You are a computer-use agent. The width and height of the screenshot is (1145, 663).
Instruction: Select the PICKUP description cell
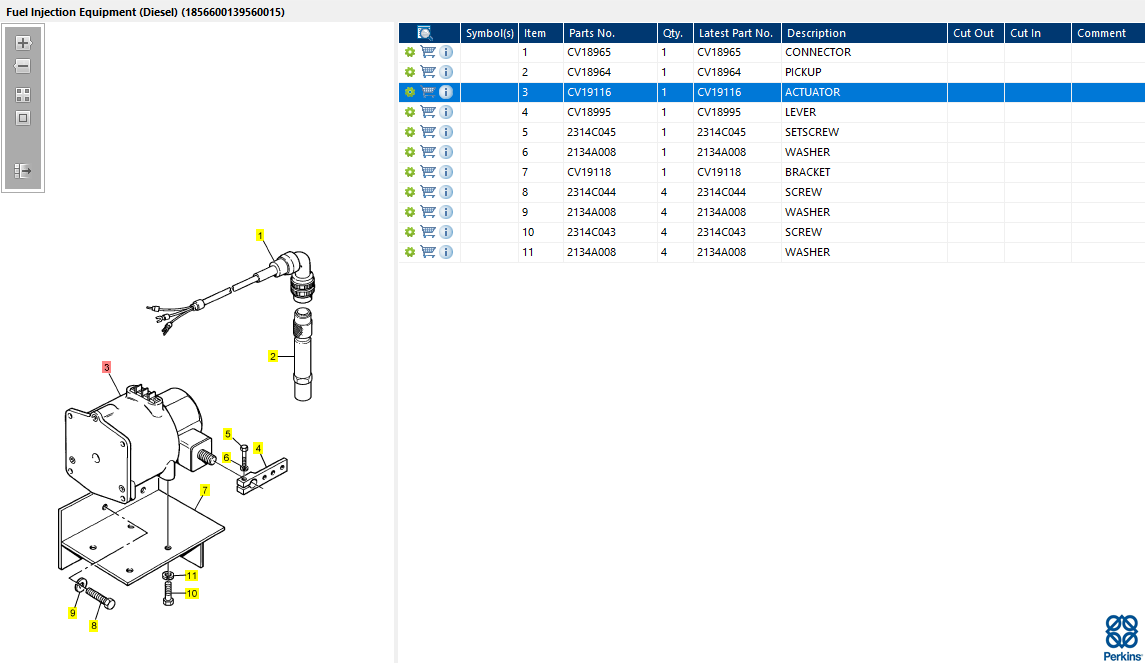pyautogui.click(x=864, y=72)
